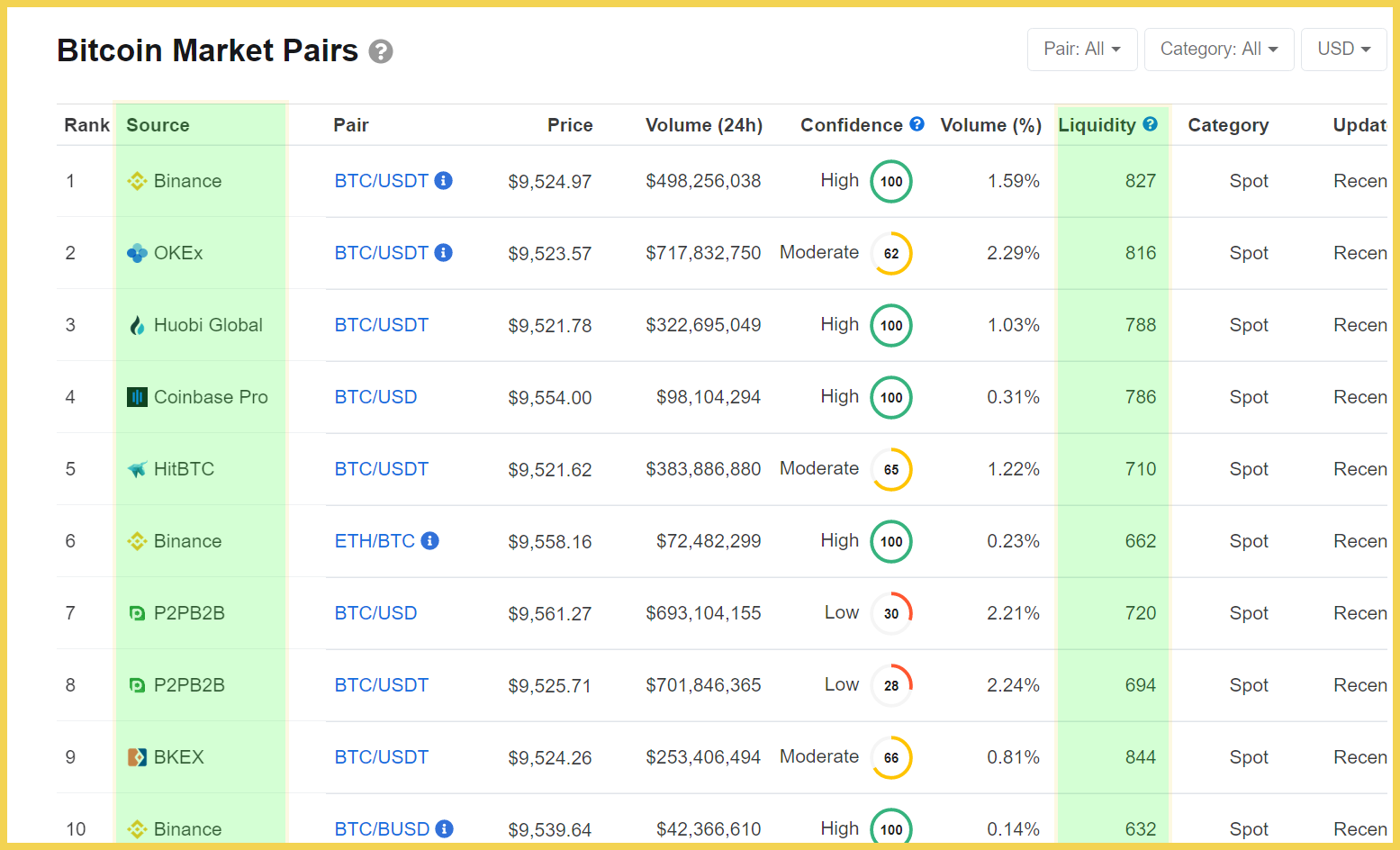The image size is (1400, 850).
Task: Open Binance BTC/USDT pair link in rank 1
Action: [x=382, y=181]
